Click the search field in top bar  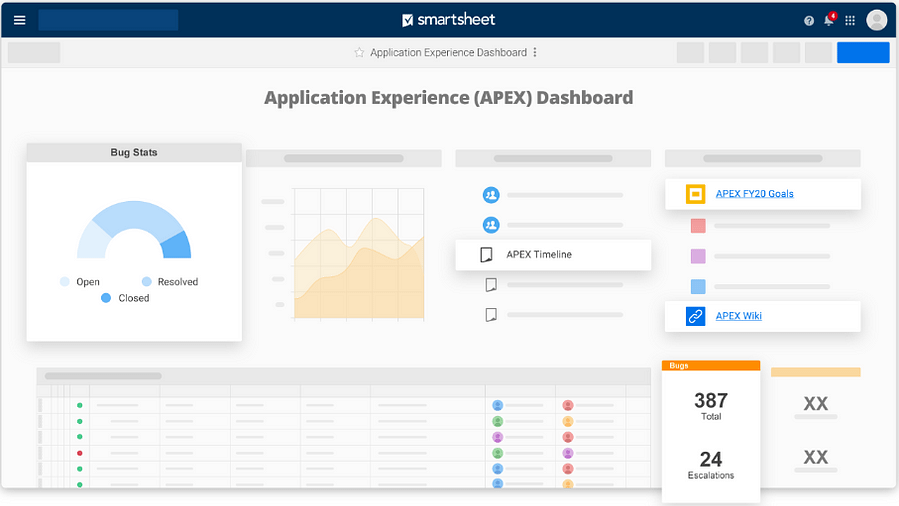[x=108, y=20]
